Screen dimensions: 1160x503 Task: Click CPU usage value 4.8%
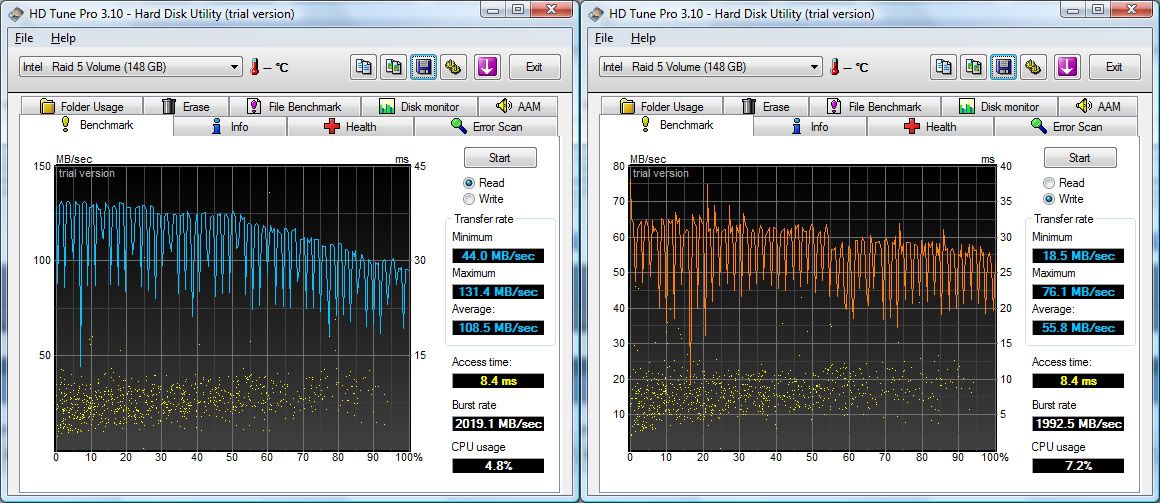[x=498, y=466]
